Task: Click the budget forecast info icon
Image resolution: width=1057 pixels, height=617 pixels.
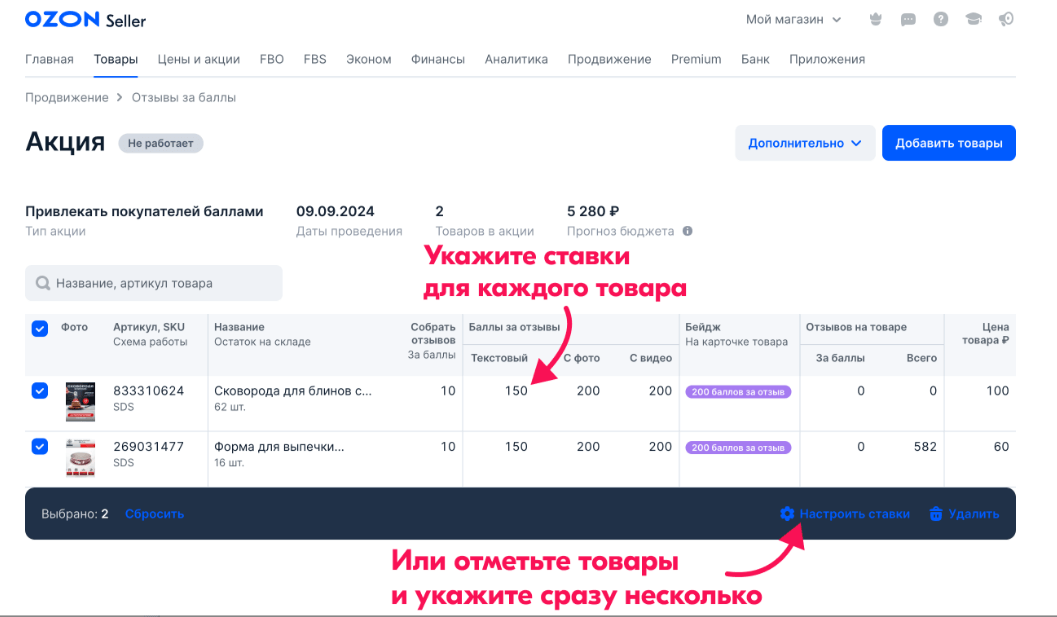Action: 687,231
